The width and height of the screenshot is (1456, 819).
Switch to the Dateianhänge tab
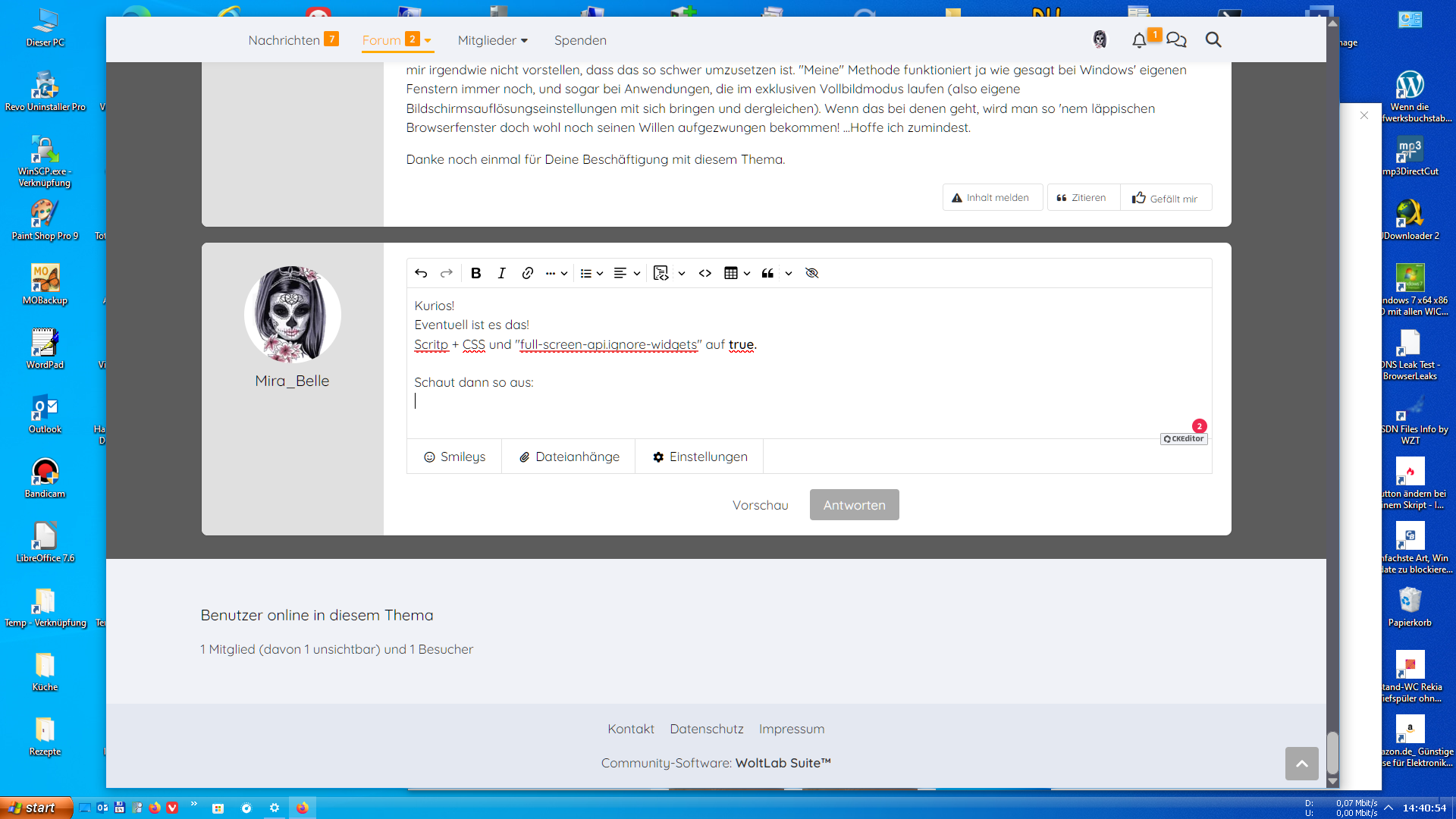pyautogui.click(x=569, y=457)
